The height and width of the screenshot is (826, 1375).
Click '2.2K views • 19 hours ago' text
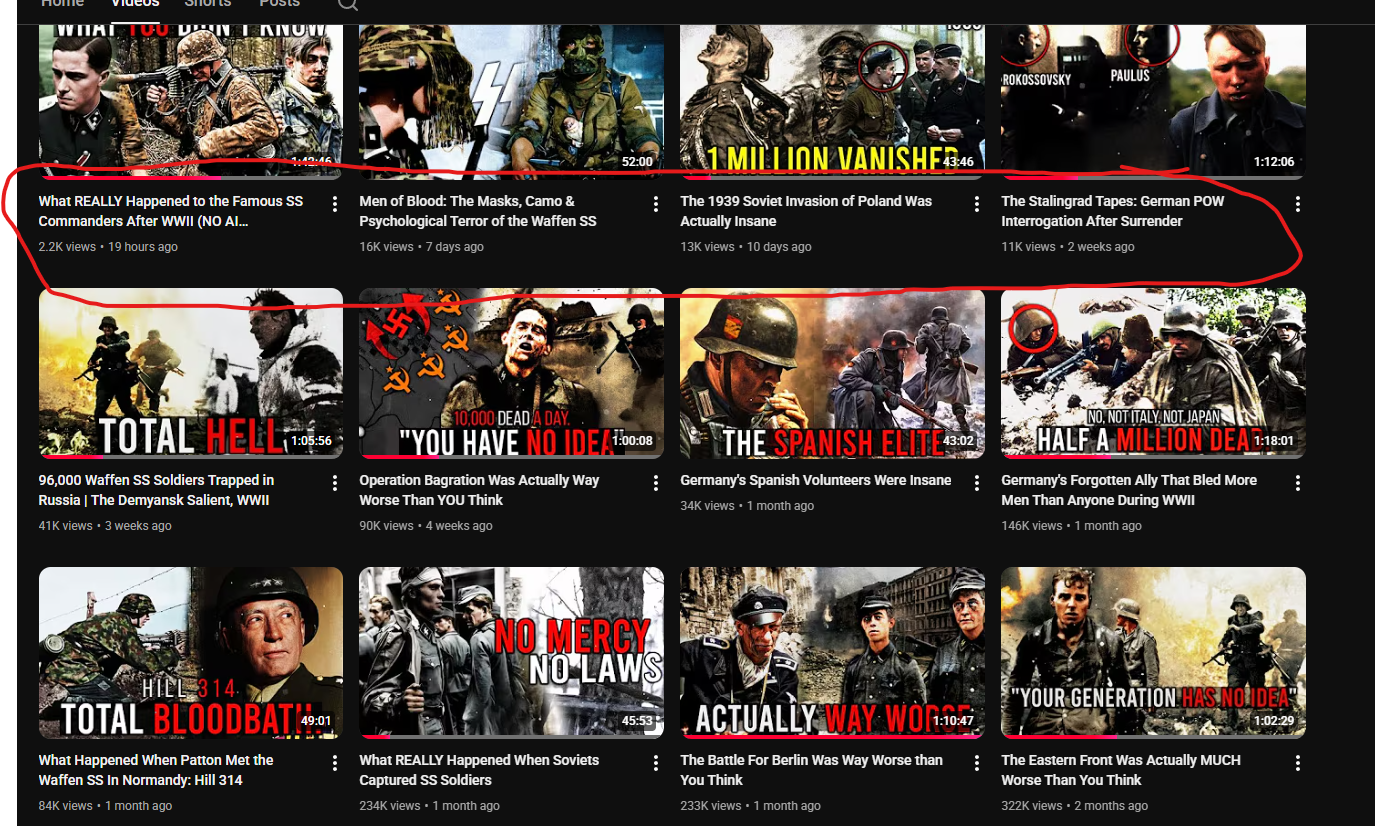(x=109, y=247)
